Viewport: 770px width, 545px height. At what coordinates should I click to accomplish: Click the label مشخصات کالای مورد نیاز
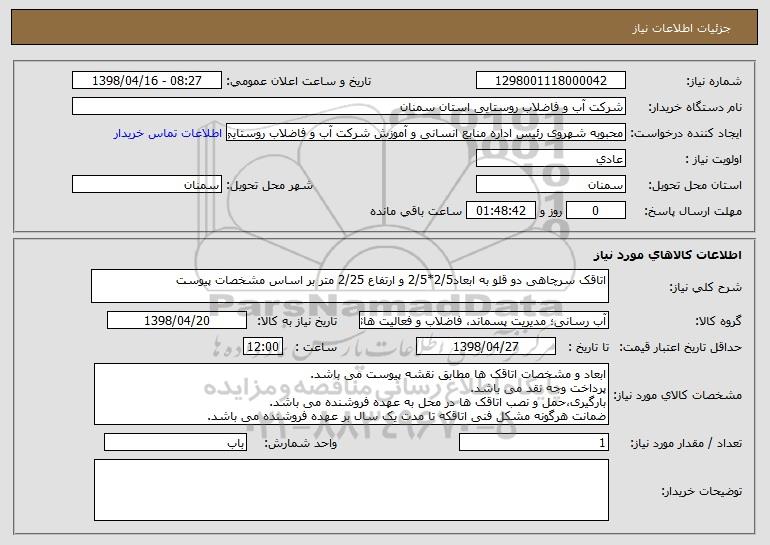coord(678,395)
